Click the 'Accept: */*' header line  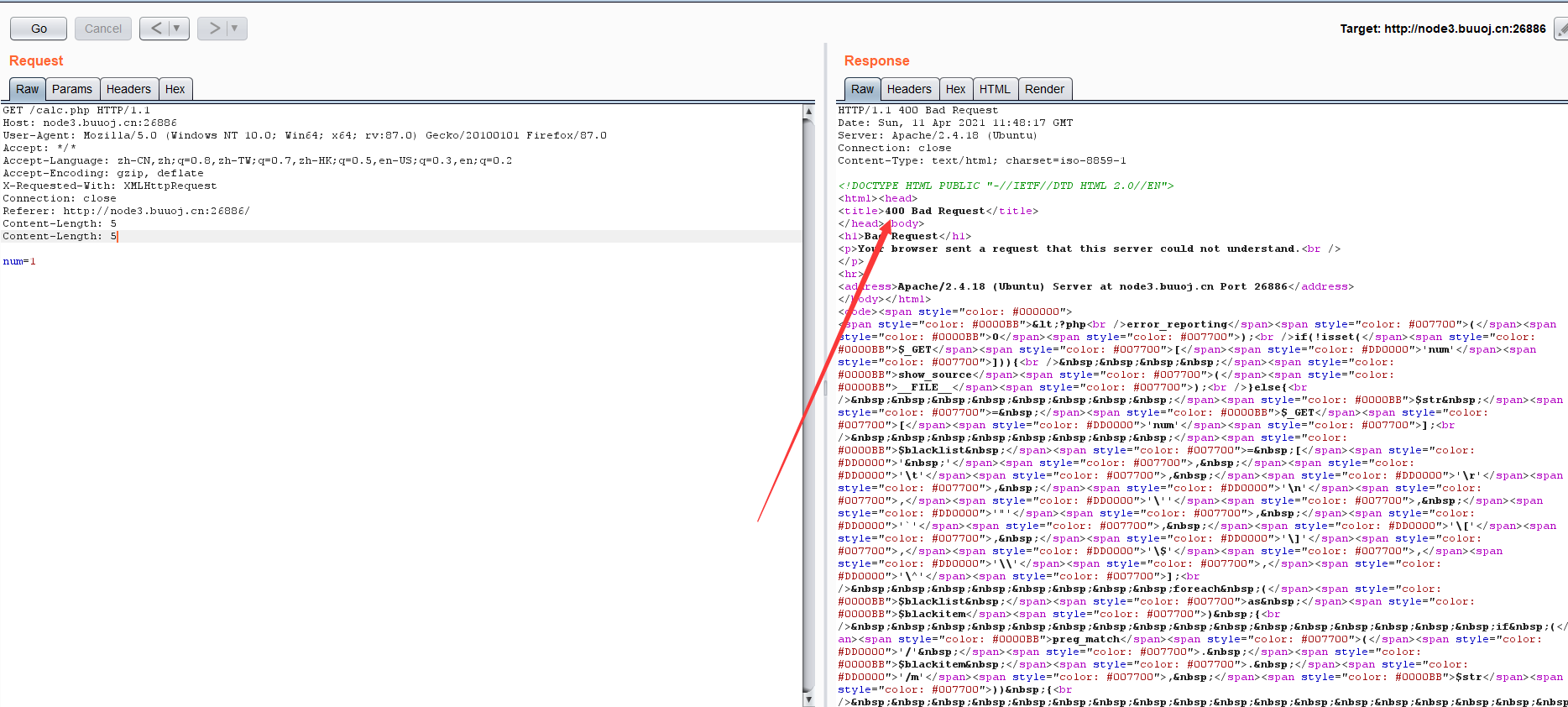(x=39, y=148)
